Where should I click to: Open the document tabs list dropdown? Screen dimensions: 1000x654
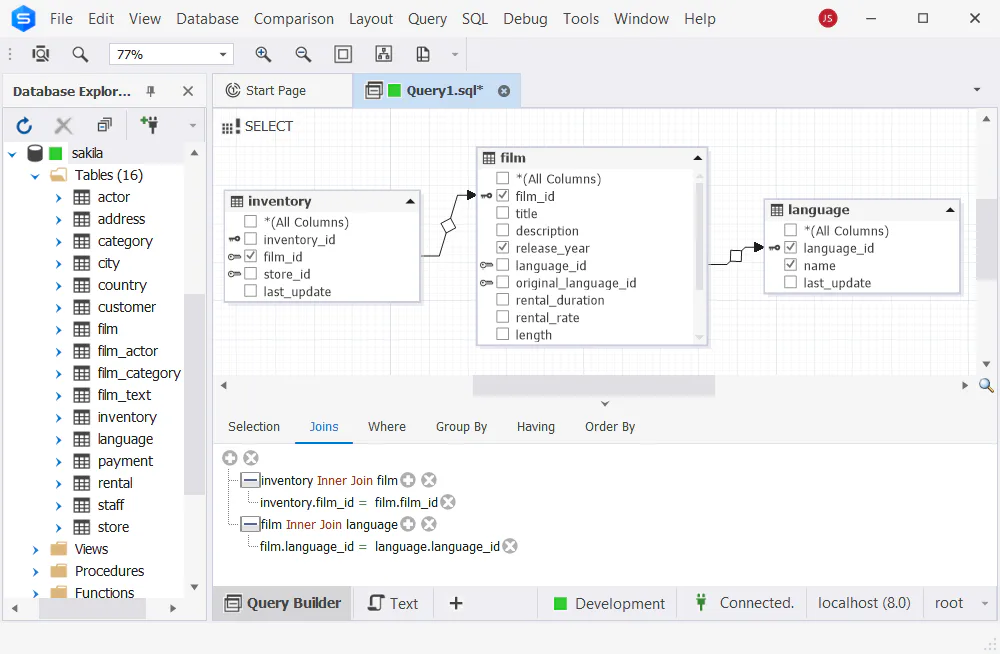[x=976, y=90]
